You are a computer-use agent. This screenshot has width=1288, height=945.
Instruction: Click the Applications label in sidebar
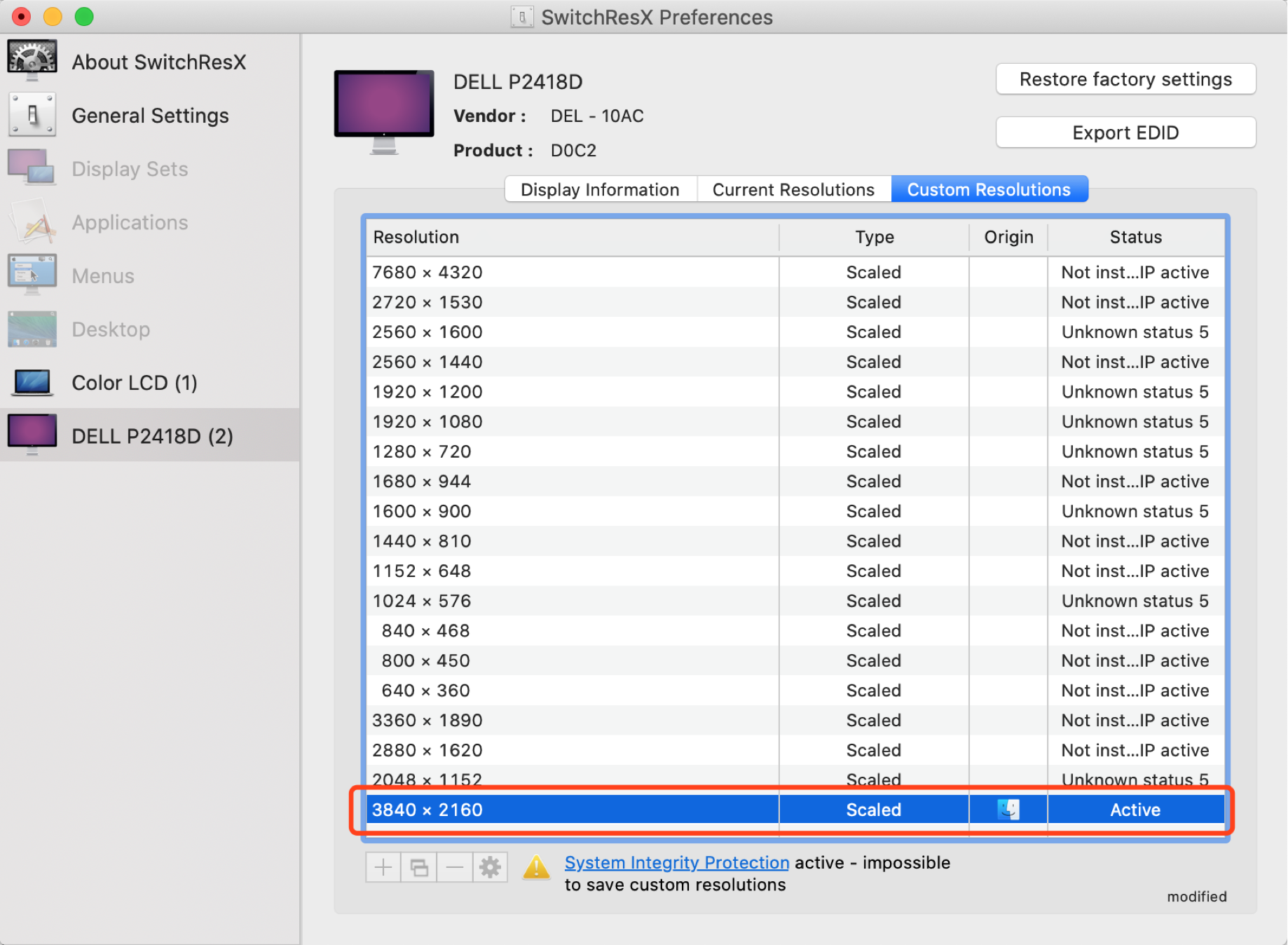point(130,222)
